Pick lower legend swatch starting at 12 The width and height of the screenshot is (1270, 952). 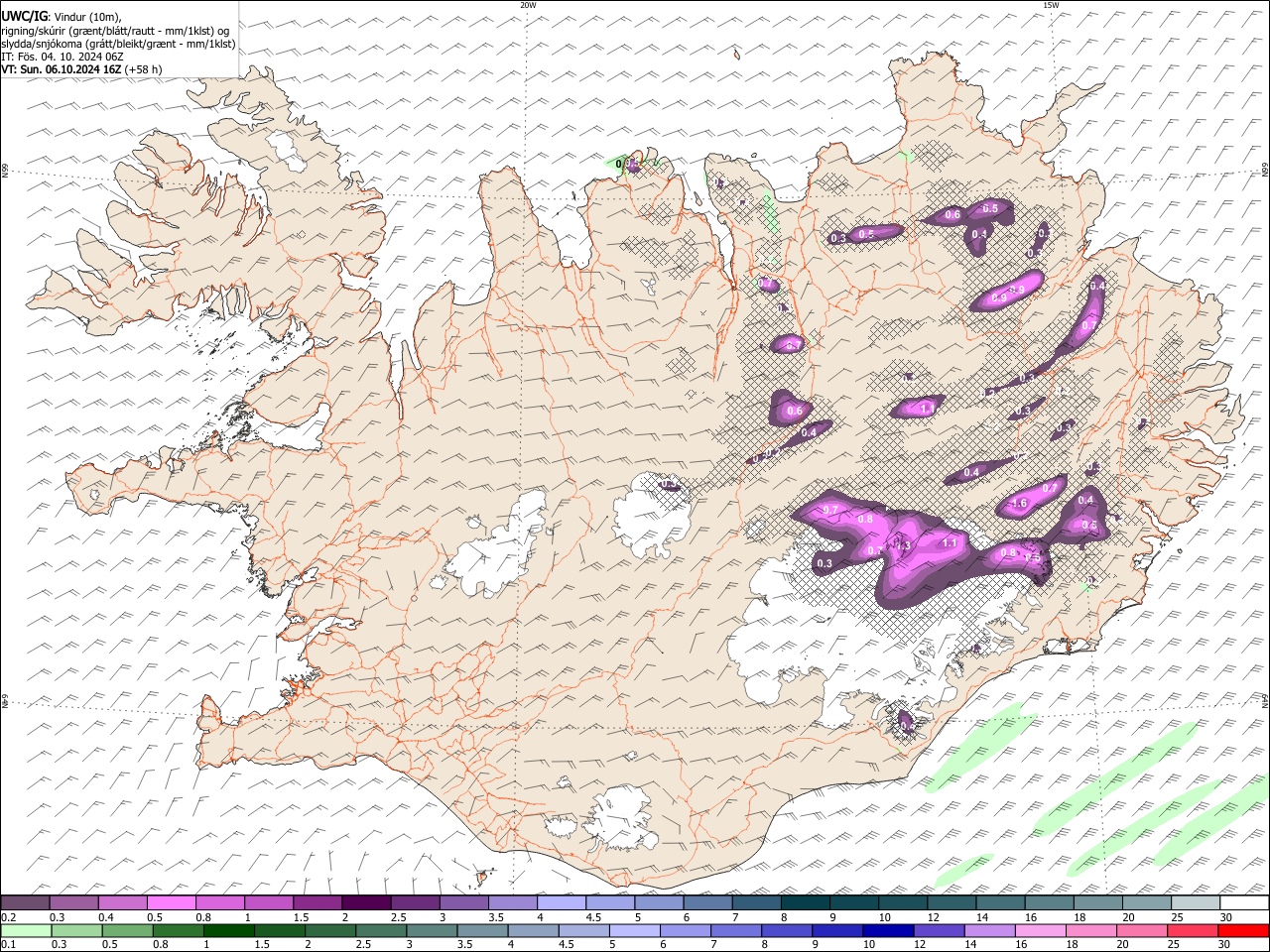click(940, 930)
